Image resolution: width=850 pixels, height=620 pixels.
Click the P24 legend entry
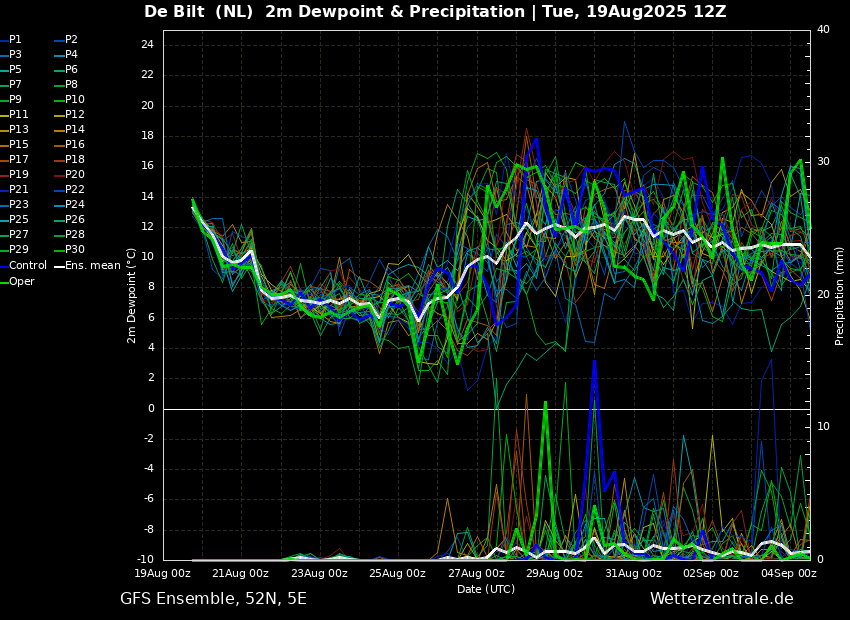pyautogui.click(x=70, y=204)
